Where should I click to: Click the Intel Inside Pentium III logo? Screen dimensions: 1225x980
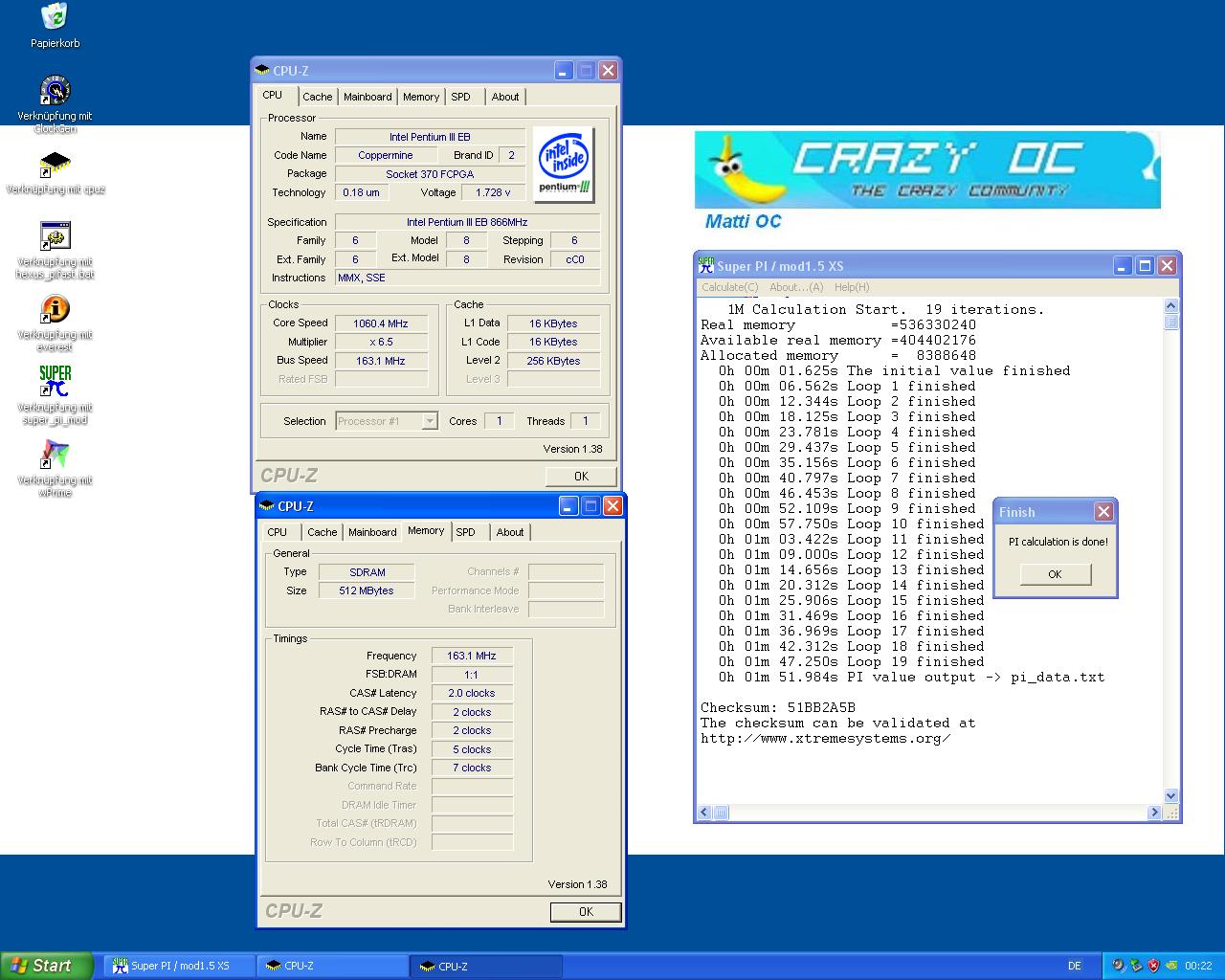564,165
